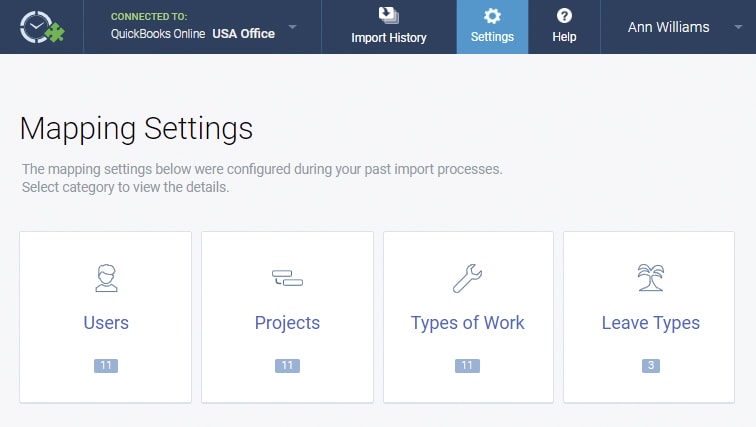Screen dimensions: 756x427
Task: Select the USA Office company name
Action: (x=243, y=34)
